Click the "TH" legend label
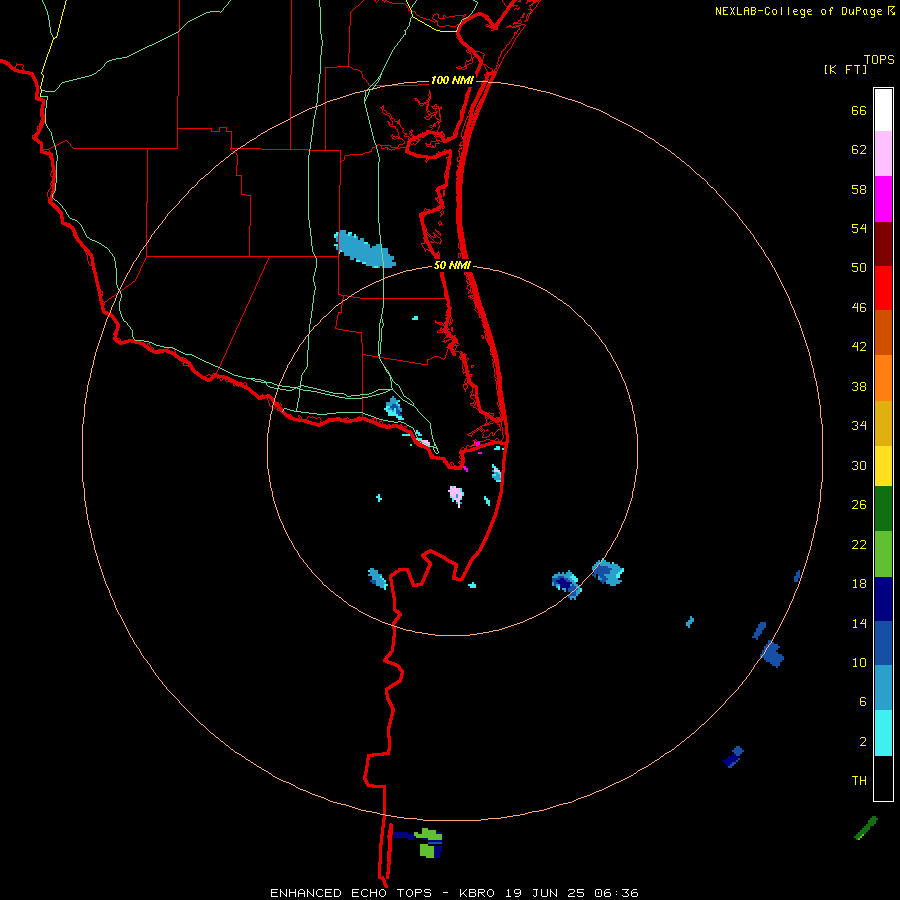The image size is (900, 900). point(859,781)
